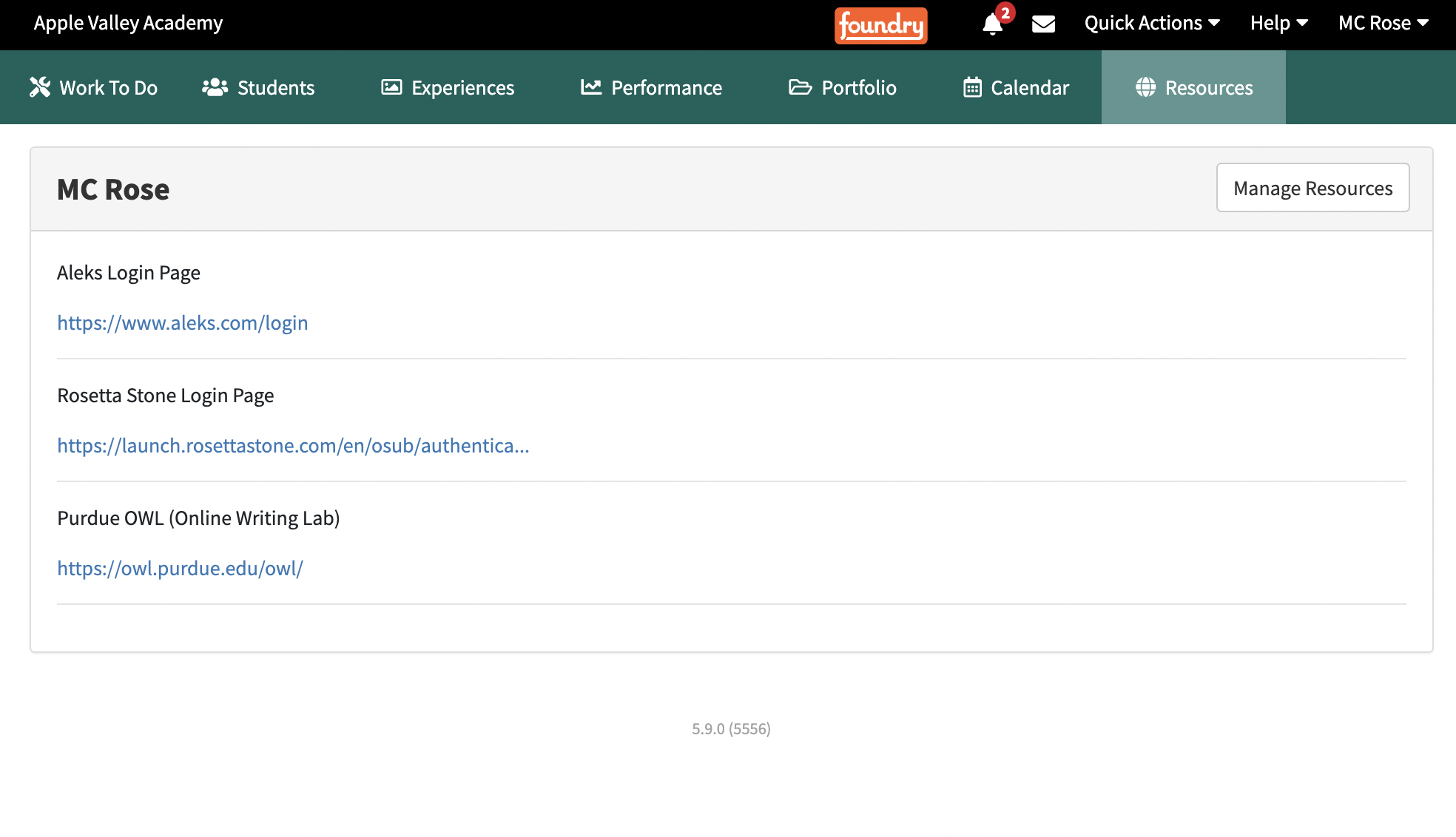Image resolution: width=1456 pixels, height=837 pixels.
Task: Click the Work To Do tools icon
Action: [40, 87]
